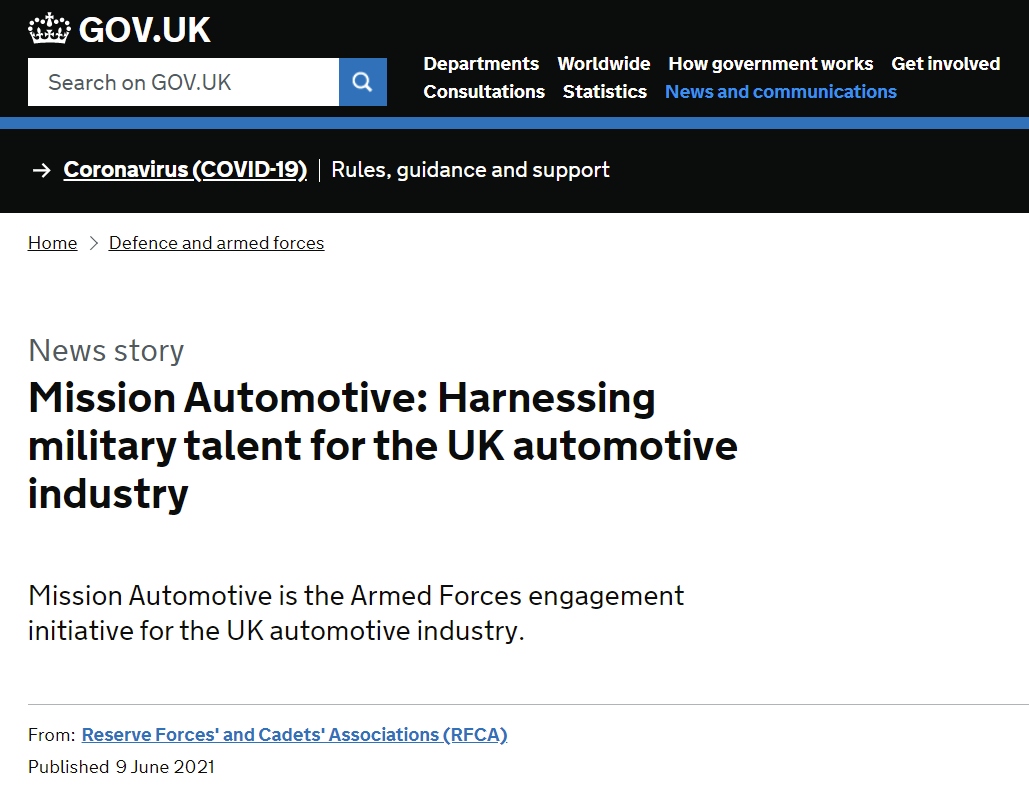Open Defence and armed forces breadcrumb

click(x=216, y=242)
